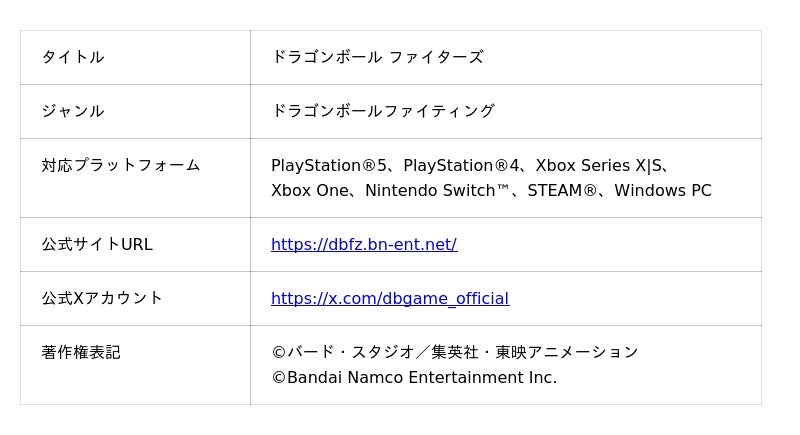Click the タイトル row label

pos(72,57)
